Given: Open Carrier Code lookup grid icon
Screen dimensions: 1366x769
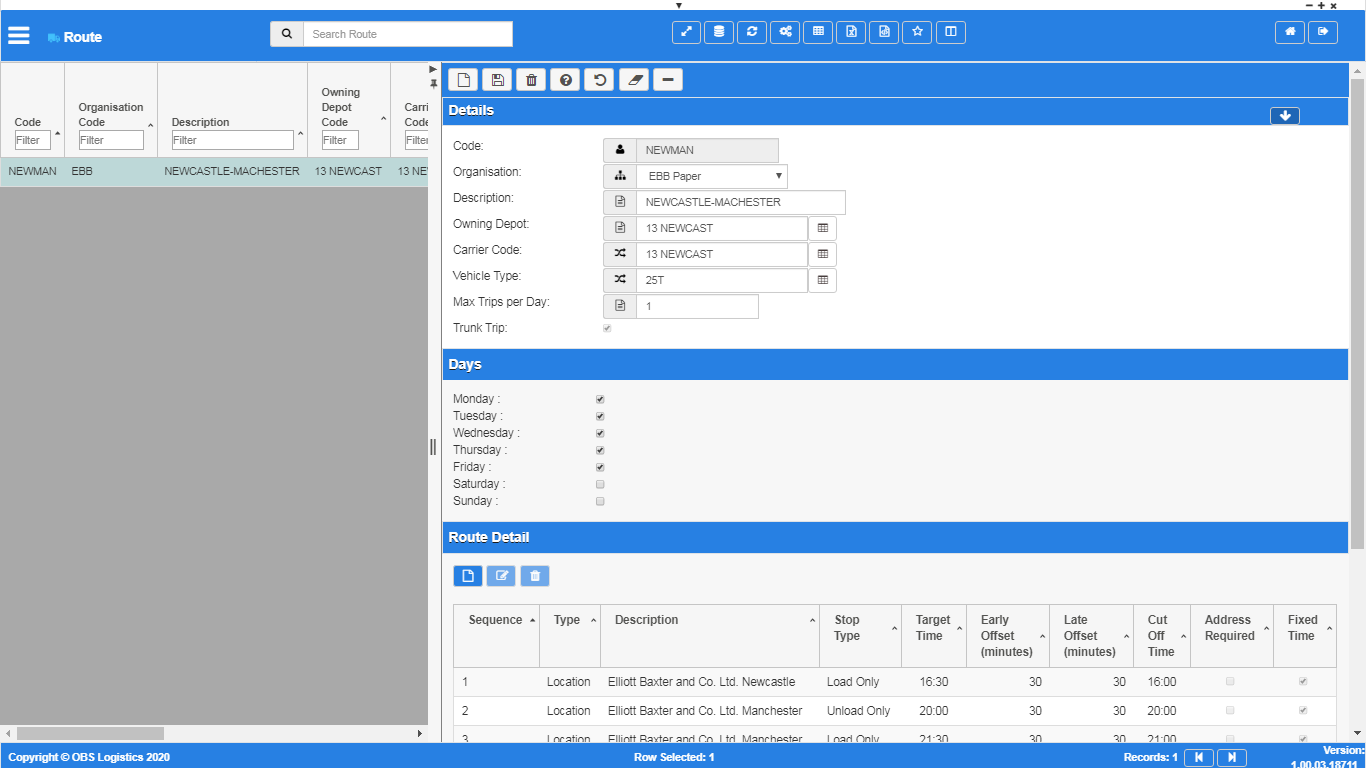Looking at the screenshot, I should (823, 254).
